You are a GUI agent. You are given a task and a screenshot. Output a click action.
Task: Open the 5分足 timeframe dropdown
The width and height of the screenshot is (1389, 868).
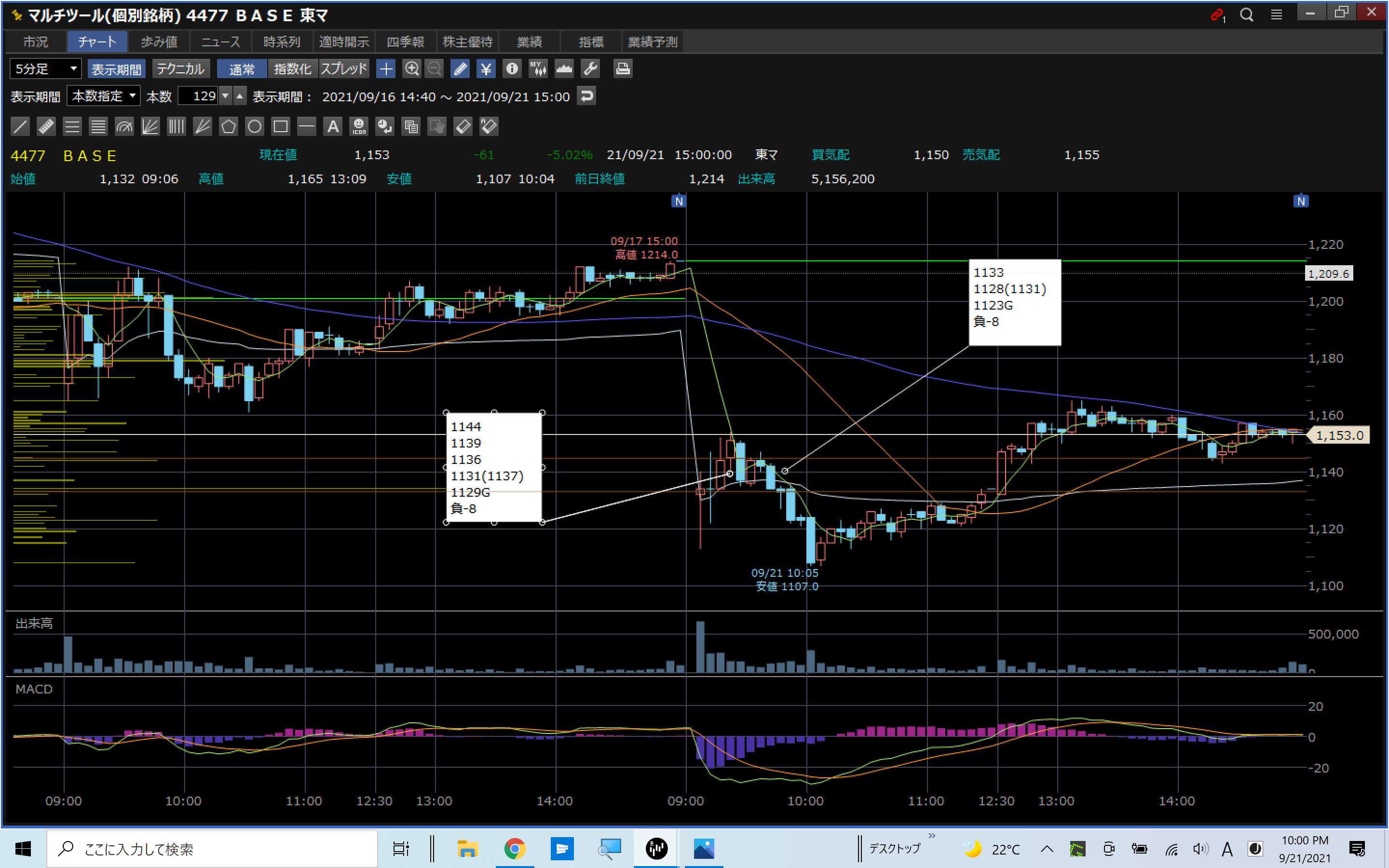click(x=45, y=69)
